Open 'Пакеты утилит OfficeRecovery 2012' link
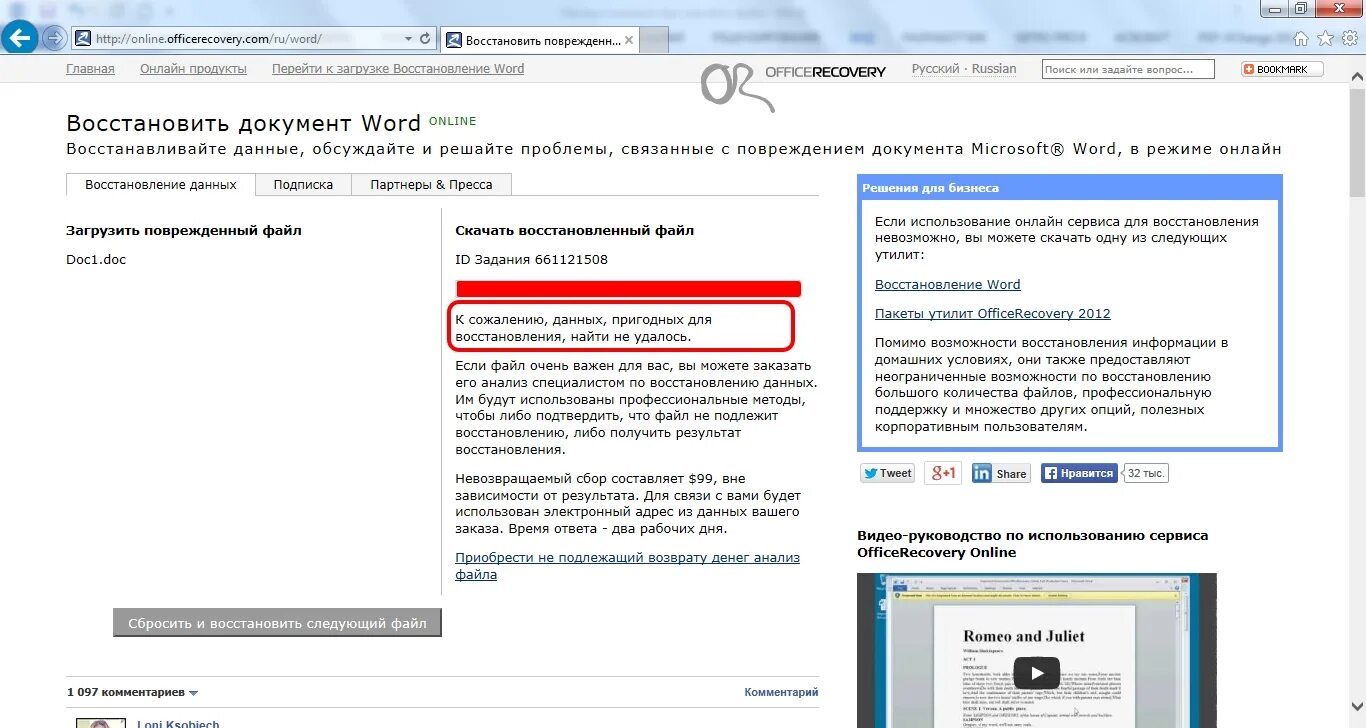The image size is (1366, 728). [x=993, y=314]
